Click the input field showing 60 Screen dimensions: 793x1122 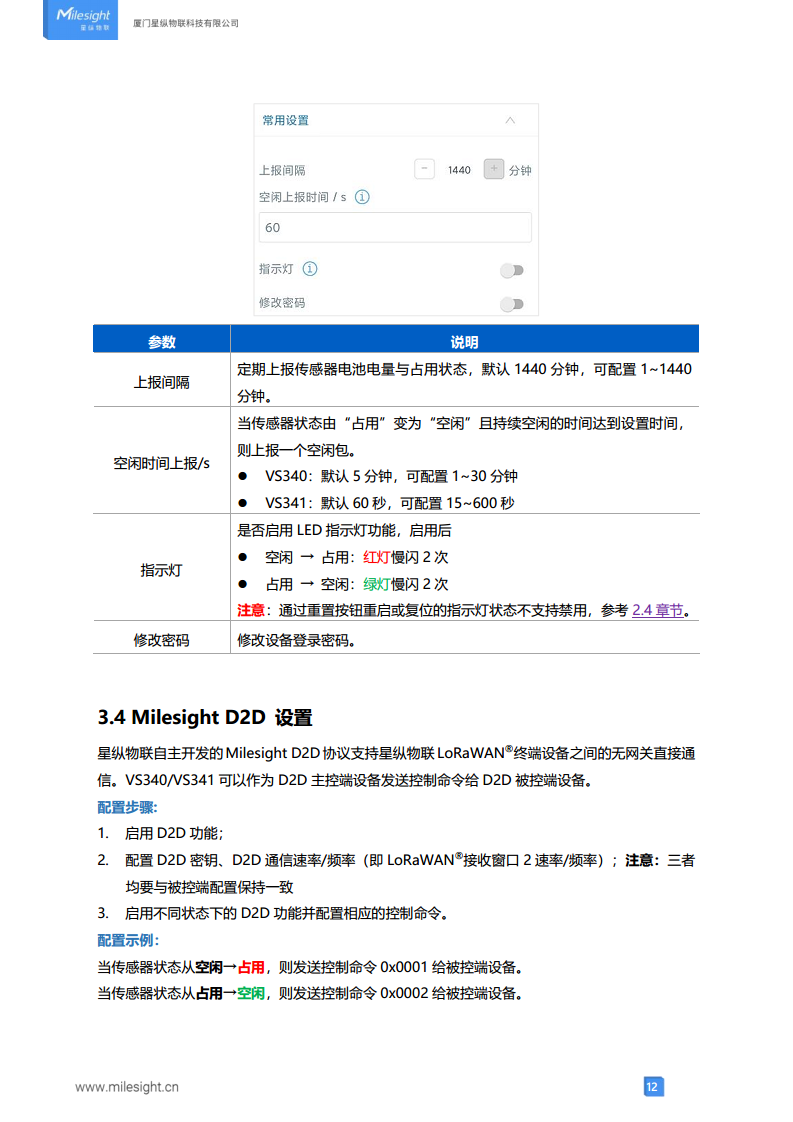coord(395,228)
